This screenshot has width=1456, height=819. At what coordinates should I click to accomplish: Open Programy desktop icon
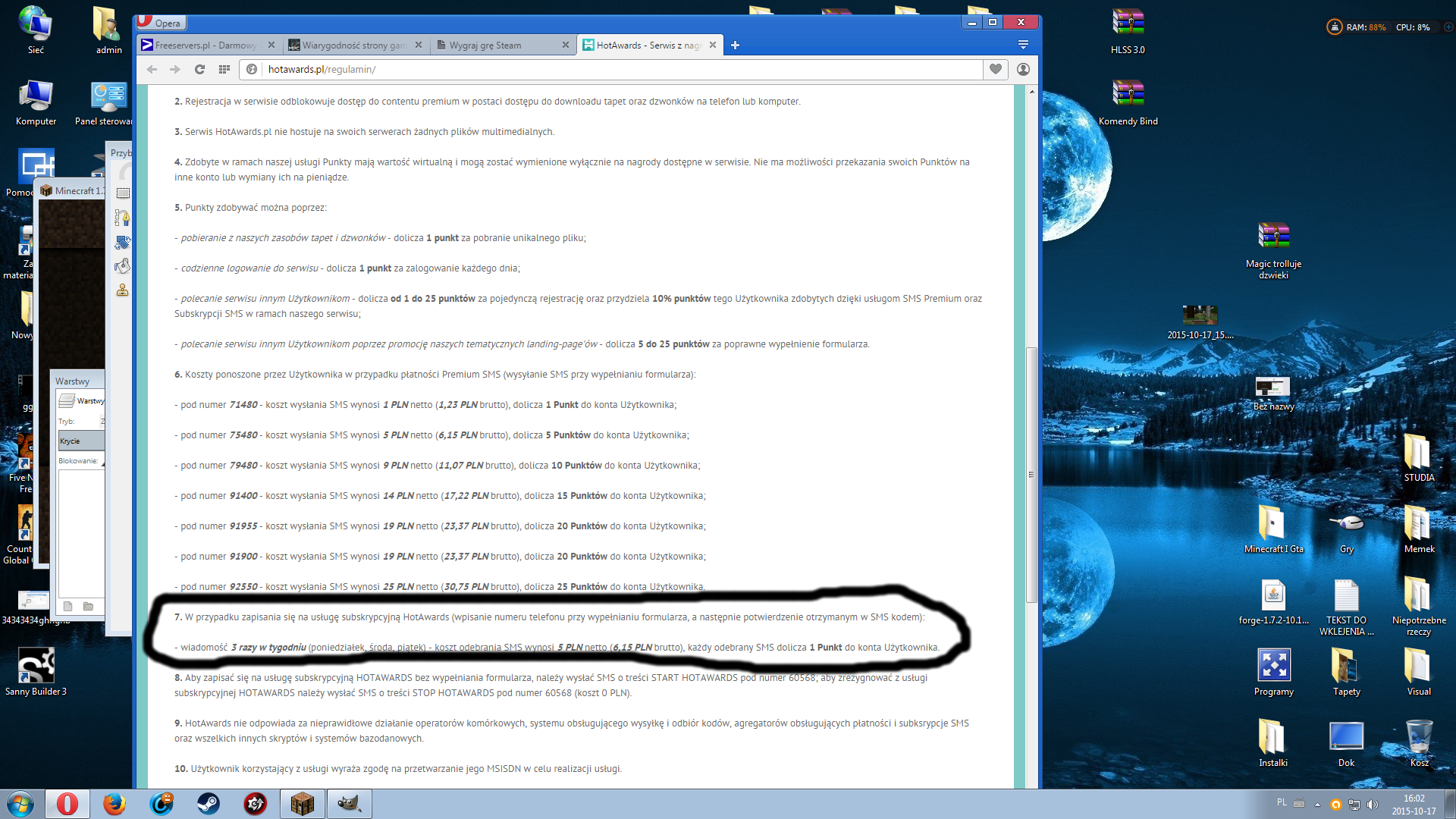coord(1273,672)
